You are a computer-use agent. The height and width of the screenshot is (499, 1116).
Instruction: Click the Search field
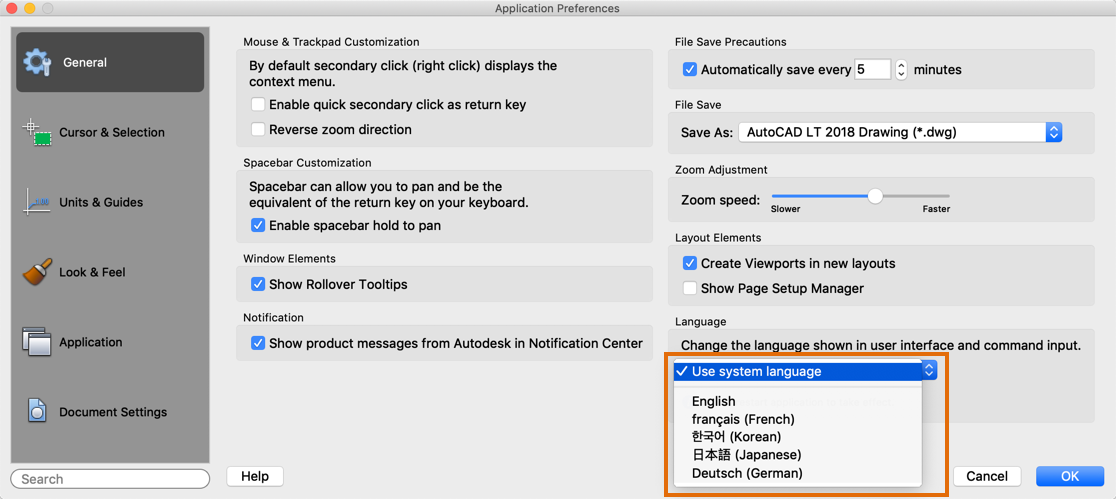[x=110, y=479]
